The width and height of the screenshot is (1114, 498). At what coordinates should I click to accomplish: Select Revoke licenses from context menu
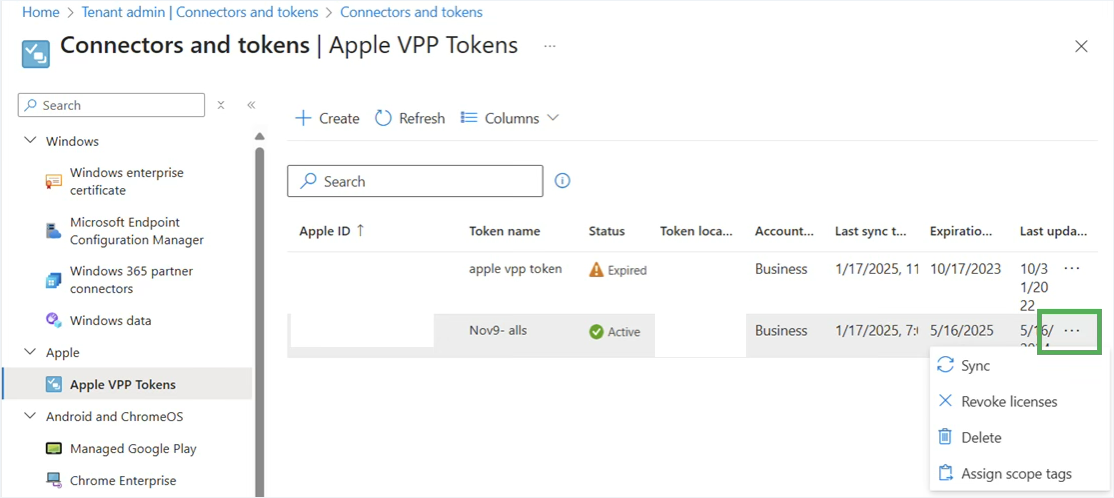(x=1008, y=402)
